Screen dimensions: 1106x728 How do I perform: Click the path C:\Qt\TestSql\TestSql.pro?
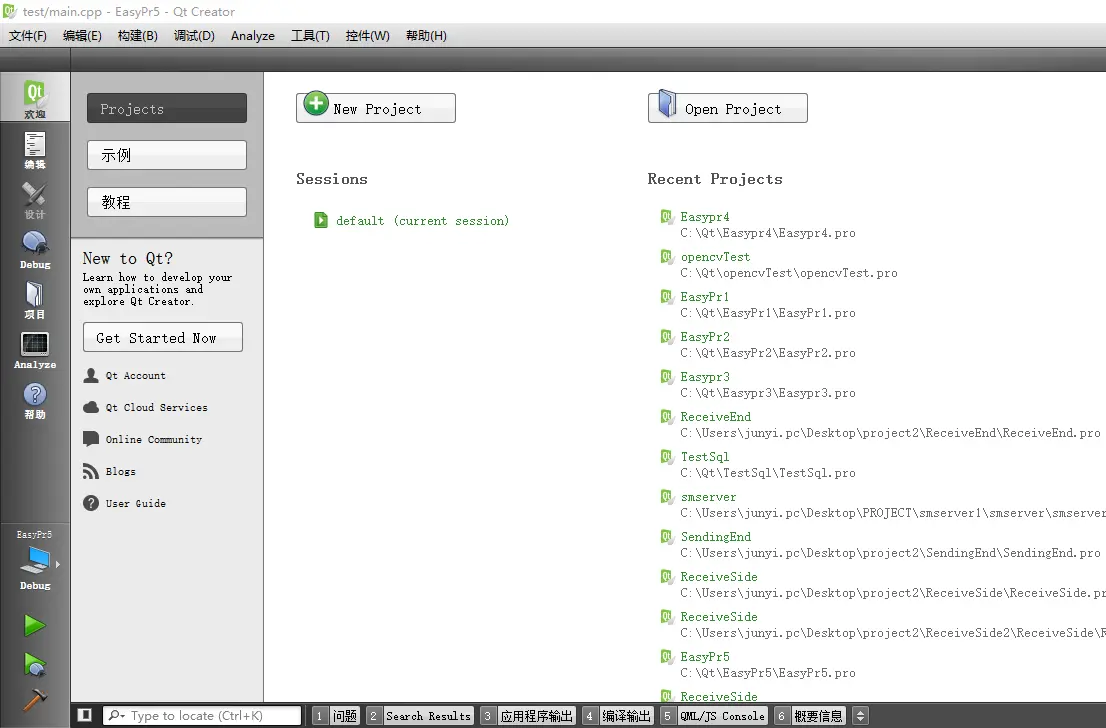click(767, 473)
